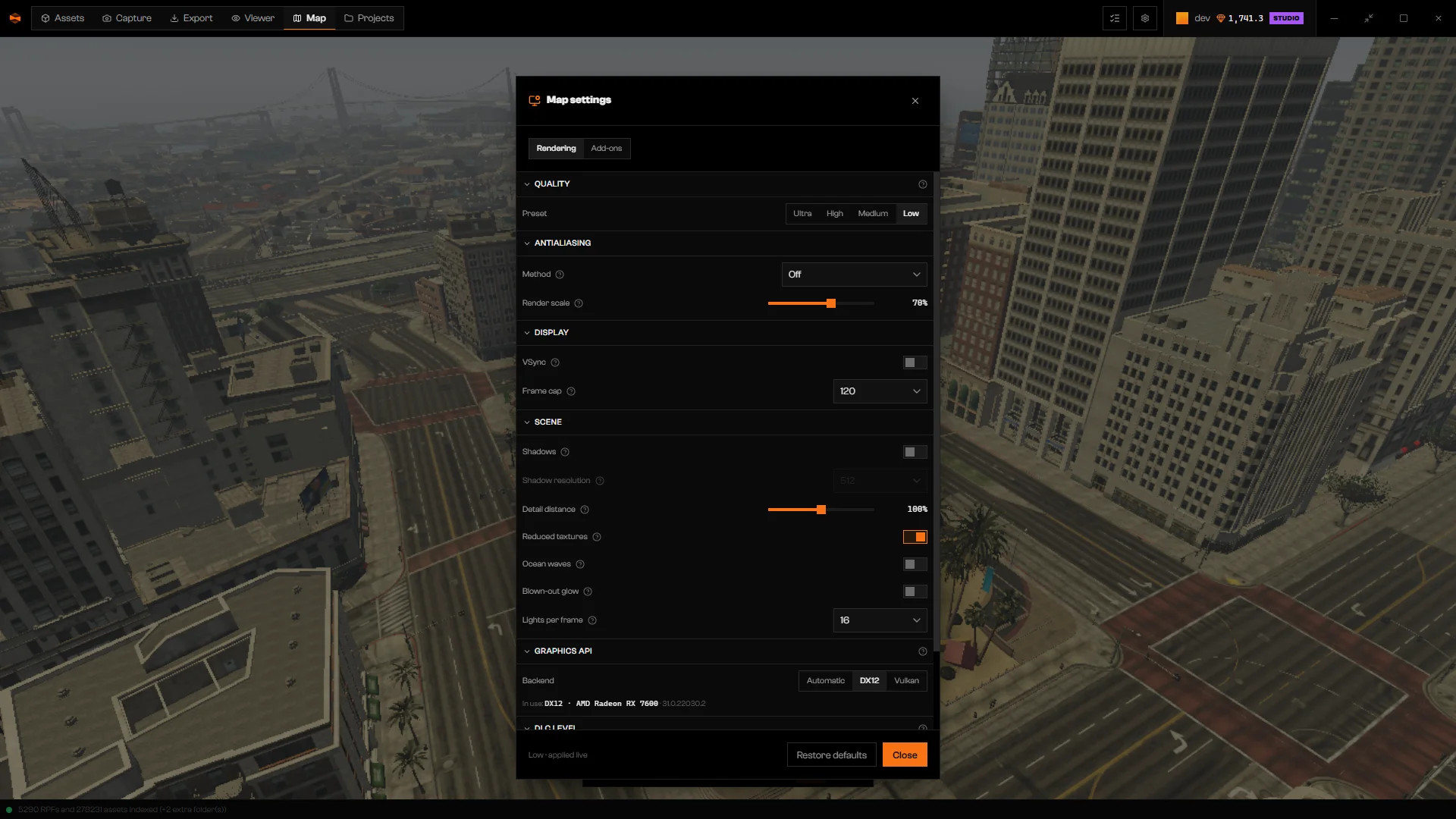Open the Lights per frame dropdown
1456x819 pixels.
880,620
